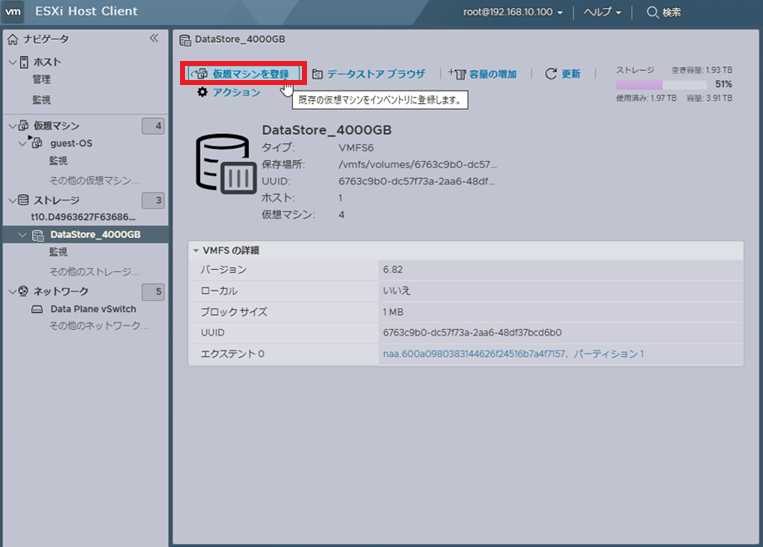This screenshot has height=547, width=763.
Task: Click the refresh circular arrow icon
Action: [550, 73]
